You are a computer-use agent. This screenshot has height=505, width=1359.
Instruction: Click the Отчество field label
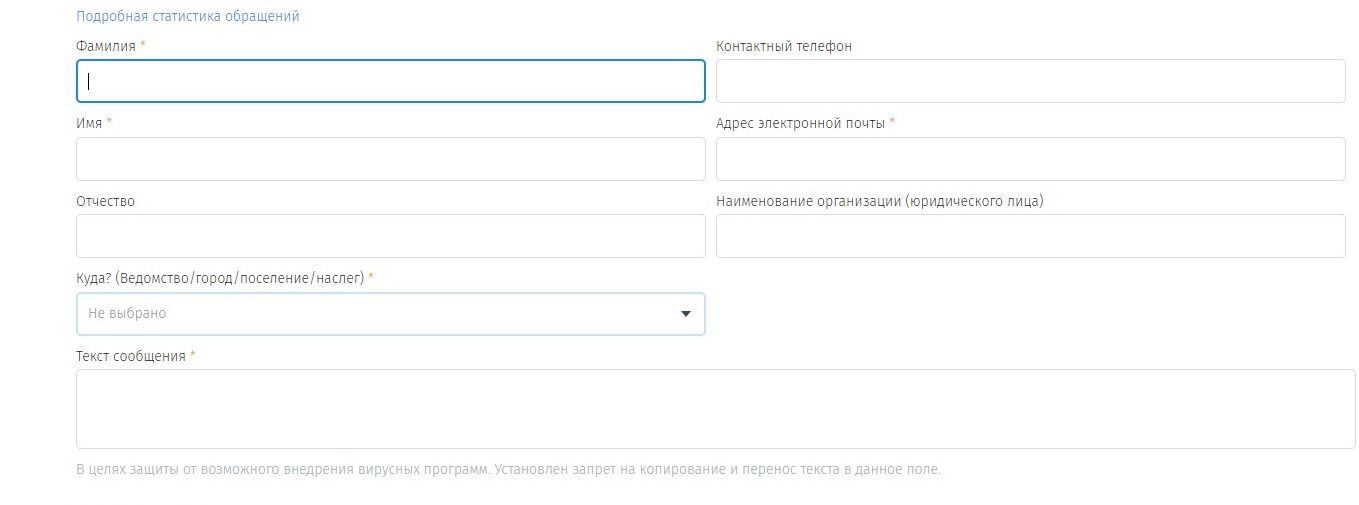point(105,201)
